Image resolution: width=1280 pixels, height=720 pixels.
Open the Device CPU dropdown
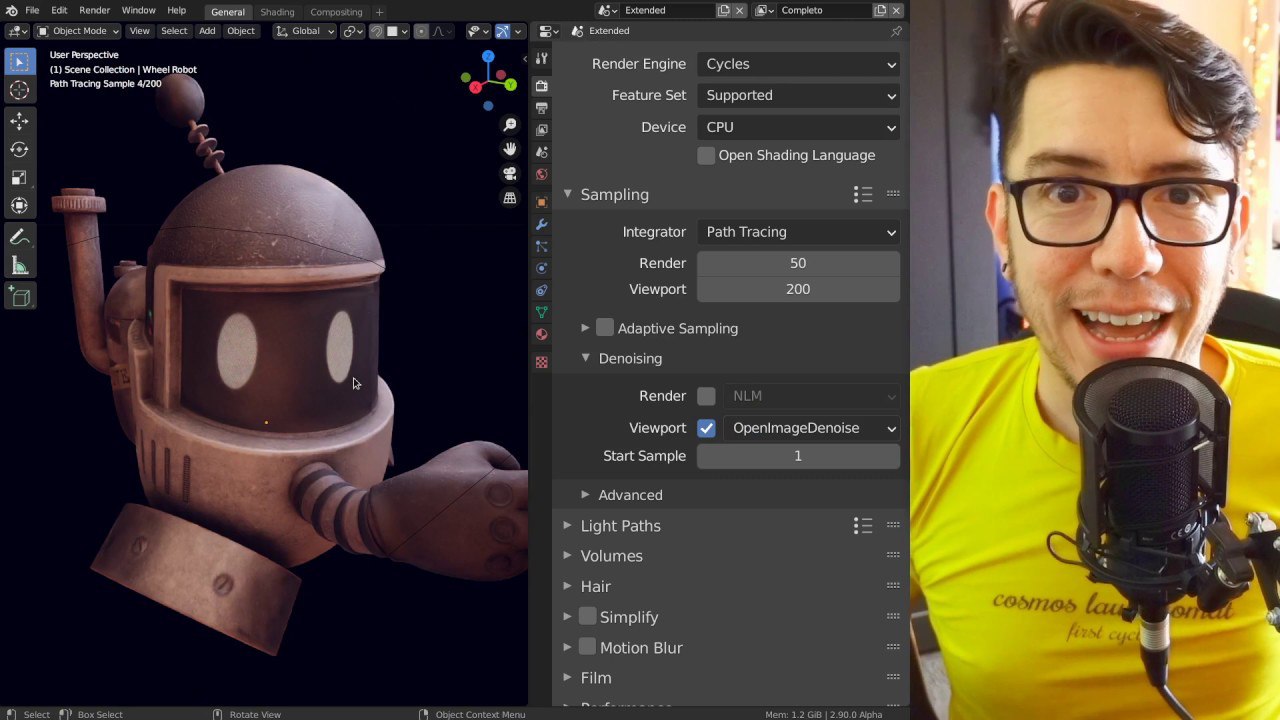tap(798, 128)
